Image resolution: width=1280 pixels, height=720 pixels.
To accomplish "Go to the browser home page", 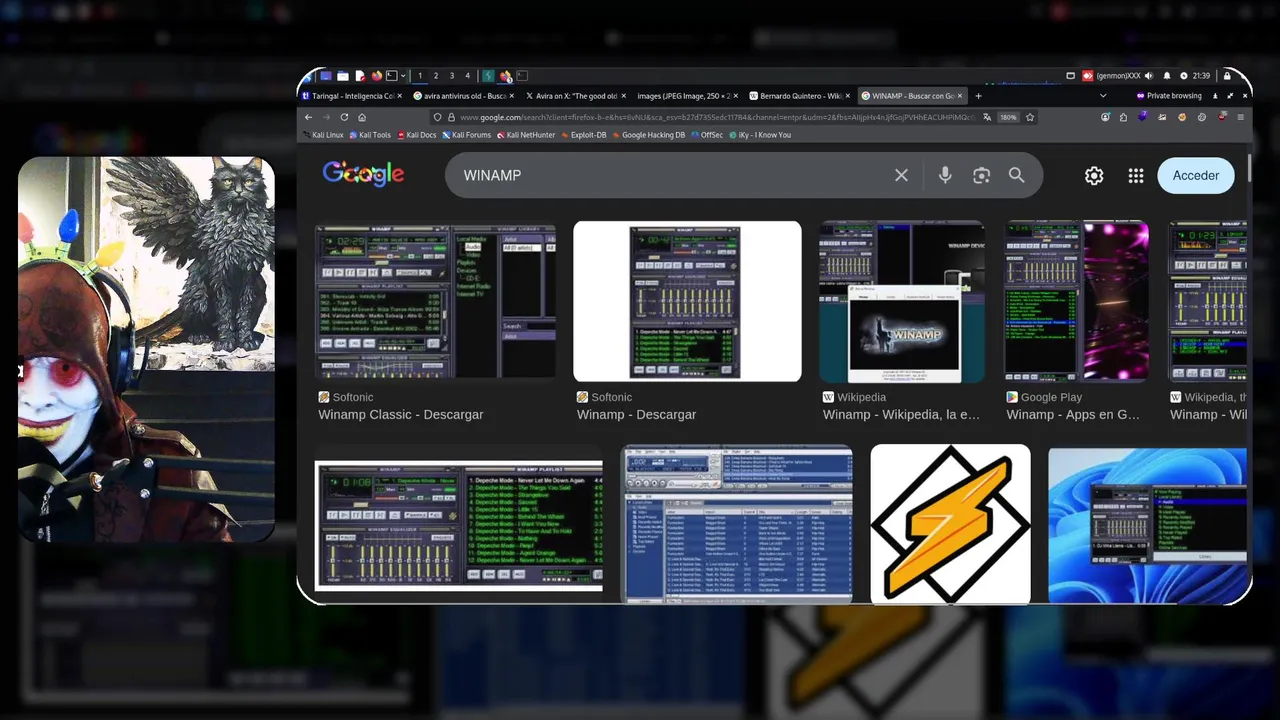I will point(362,117).
